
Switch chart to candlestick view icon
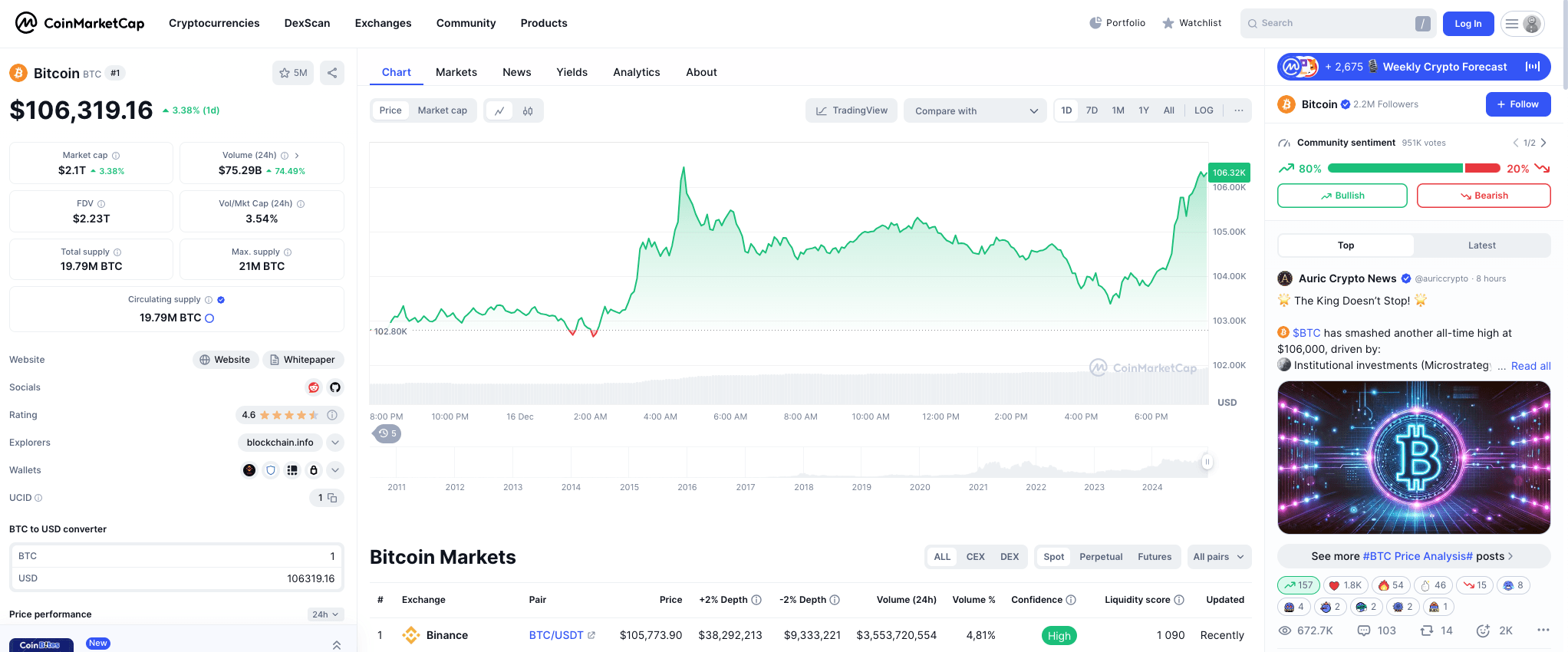click(528, 110)
